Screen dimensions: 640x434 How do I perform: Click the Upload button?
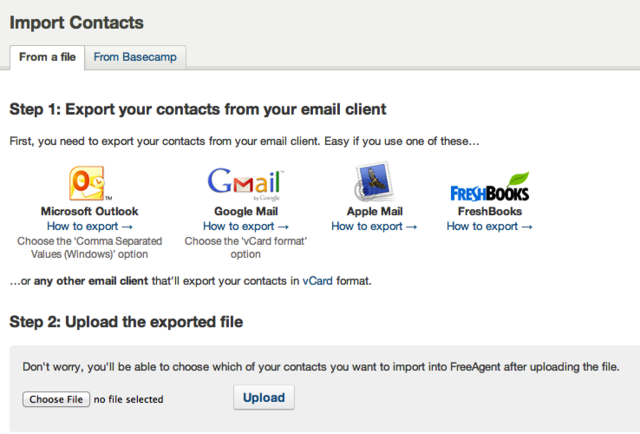(264, 398)
